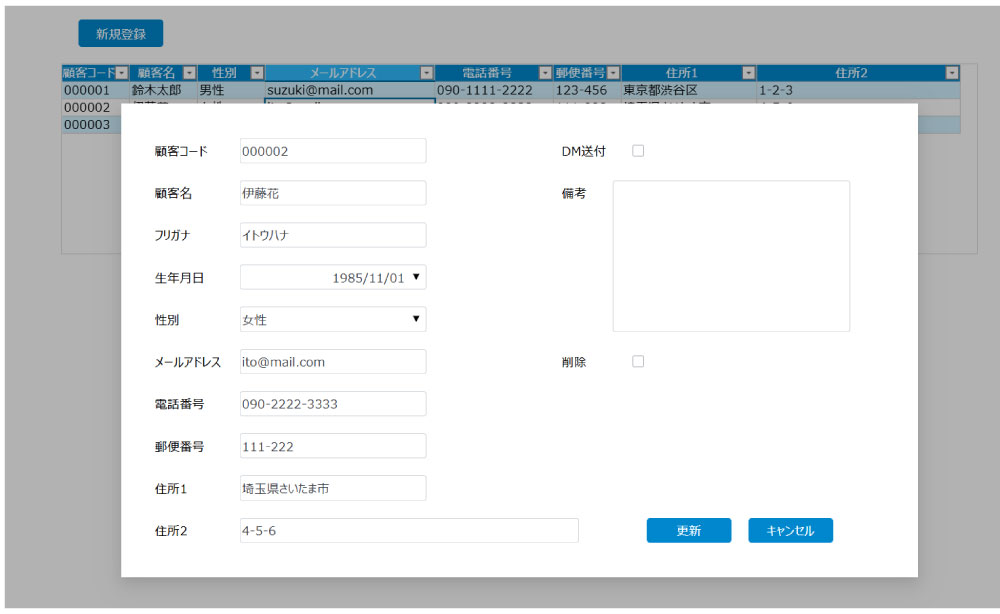
Task: Open filter dropdown on 電話番号 column
Action: [x=545, y=72]
